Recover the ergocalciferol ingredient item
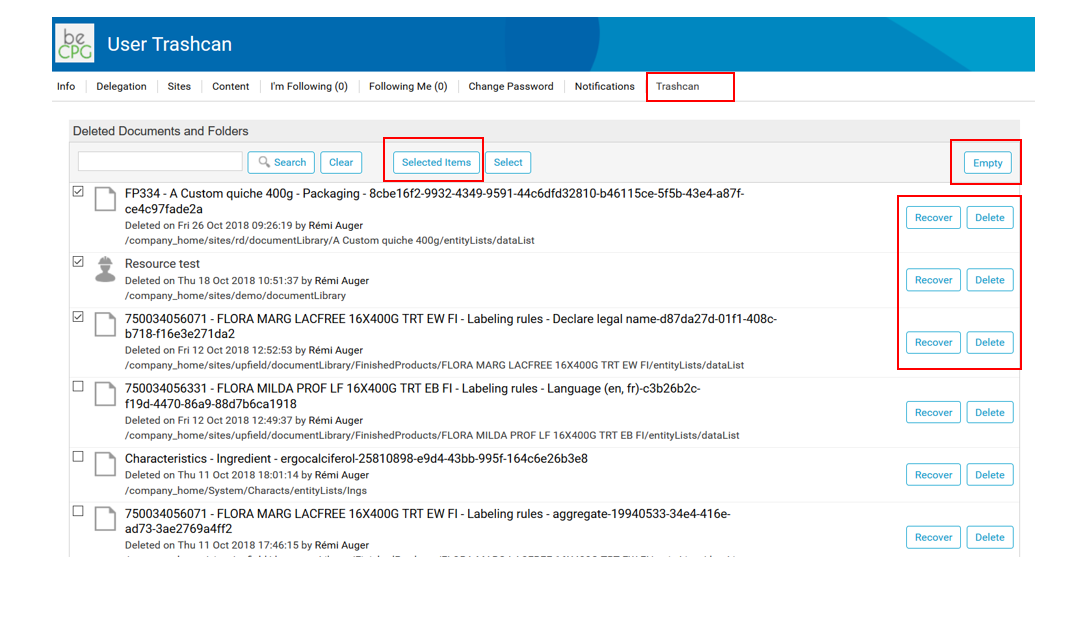This screenshot has height=631, width=1092. point(933,475)
